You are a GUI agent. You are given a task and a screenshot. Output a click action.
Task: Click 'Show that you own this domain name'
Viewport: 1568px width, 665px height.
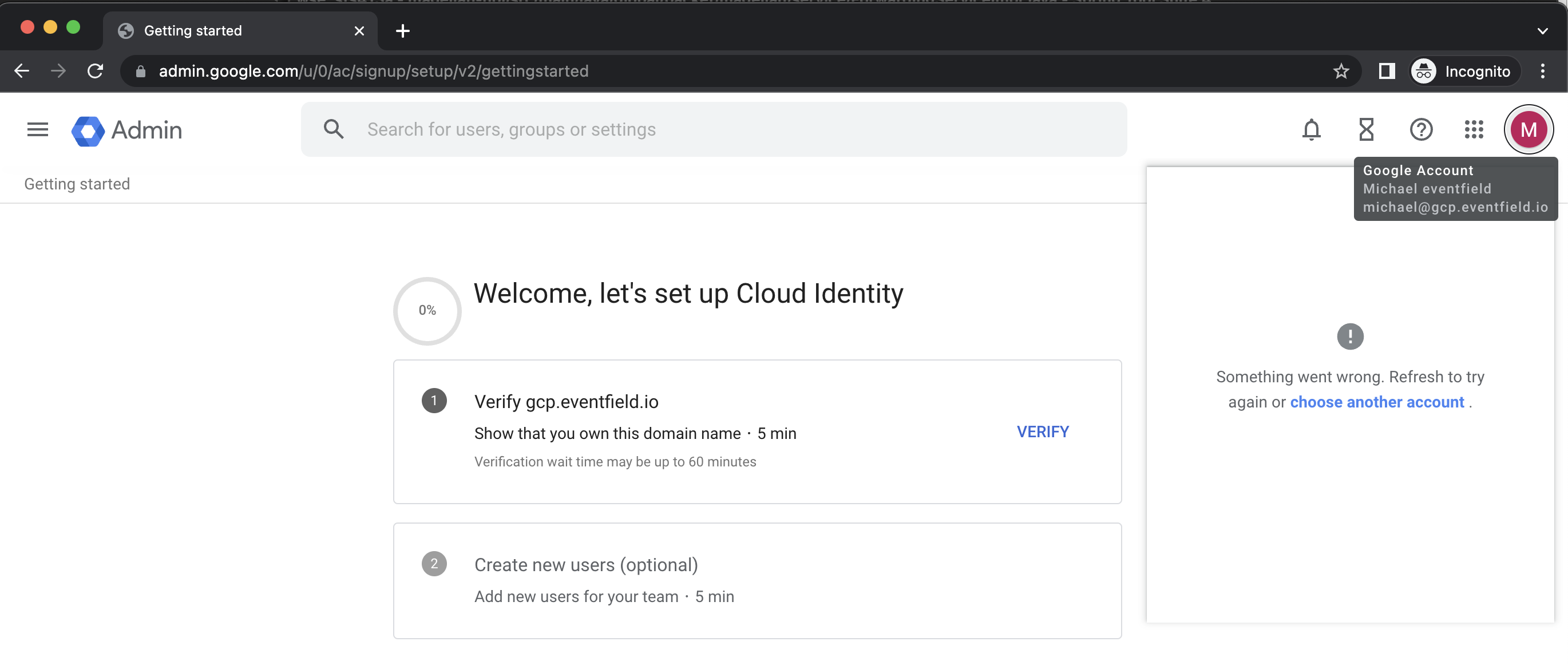[x=608, y=433]
